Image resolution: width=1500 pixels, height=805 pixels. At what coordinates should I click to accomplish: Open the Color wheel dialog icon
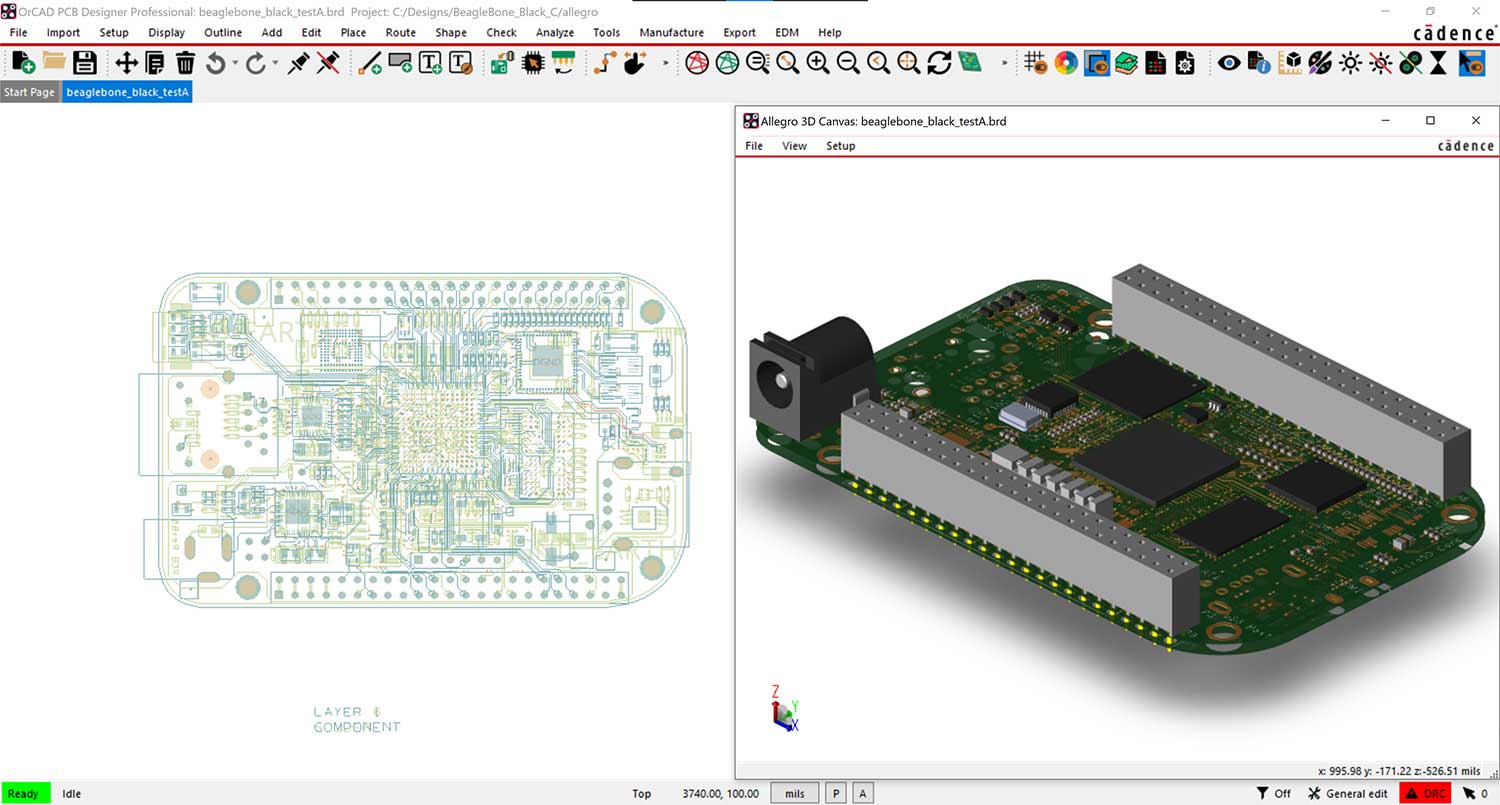(x=1066, y=63)
